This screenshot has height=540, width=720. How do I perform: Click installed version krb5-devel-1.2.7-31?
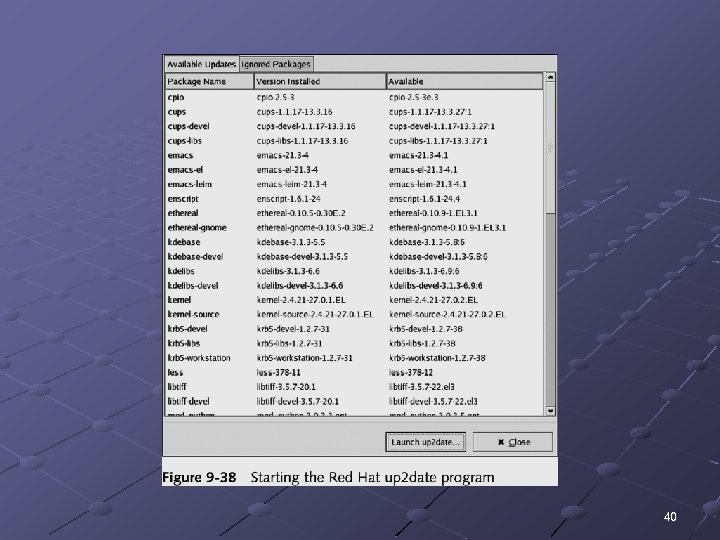[x=293, y=329]
